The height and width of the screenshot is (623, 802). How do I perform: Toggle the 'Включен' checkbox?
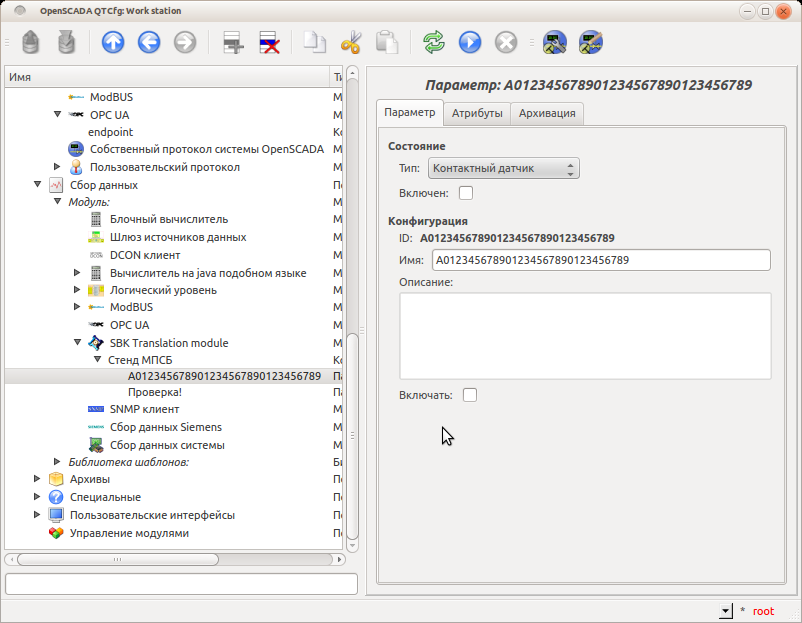(465, 193)
